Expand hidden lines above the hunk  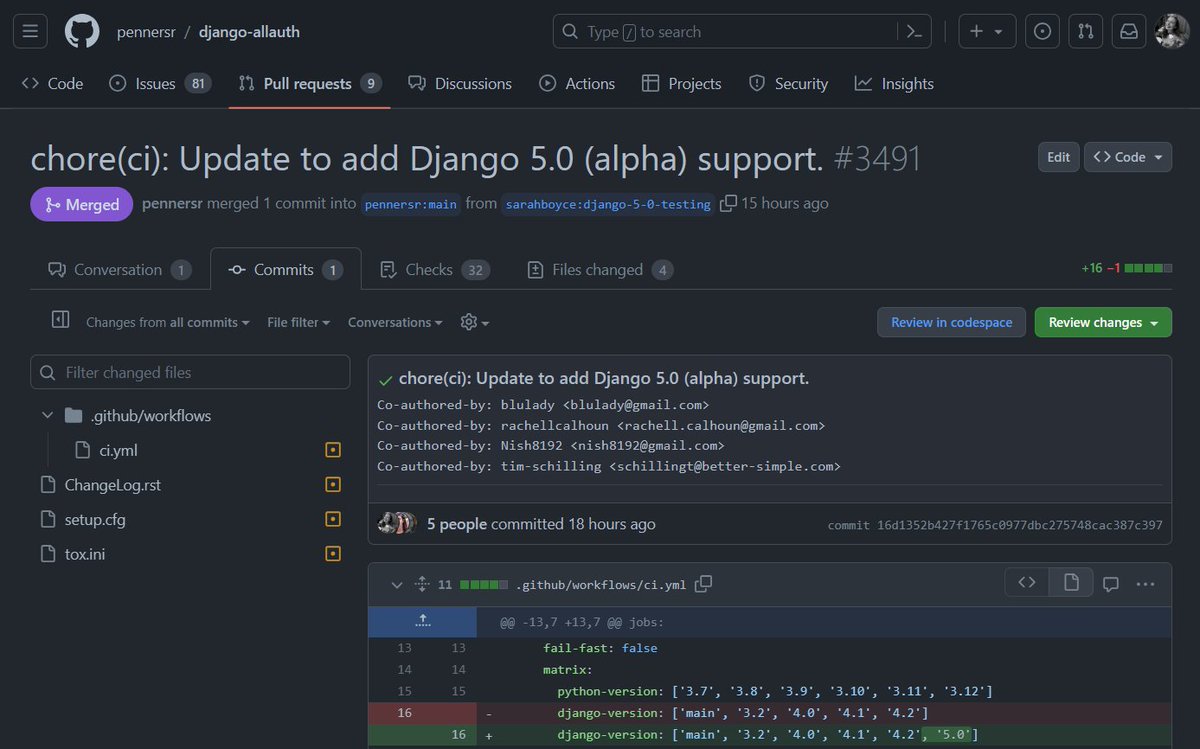[423, 622]
